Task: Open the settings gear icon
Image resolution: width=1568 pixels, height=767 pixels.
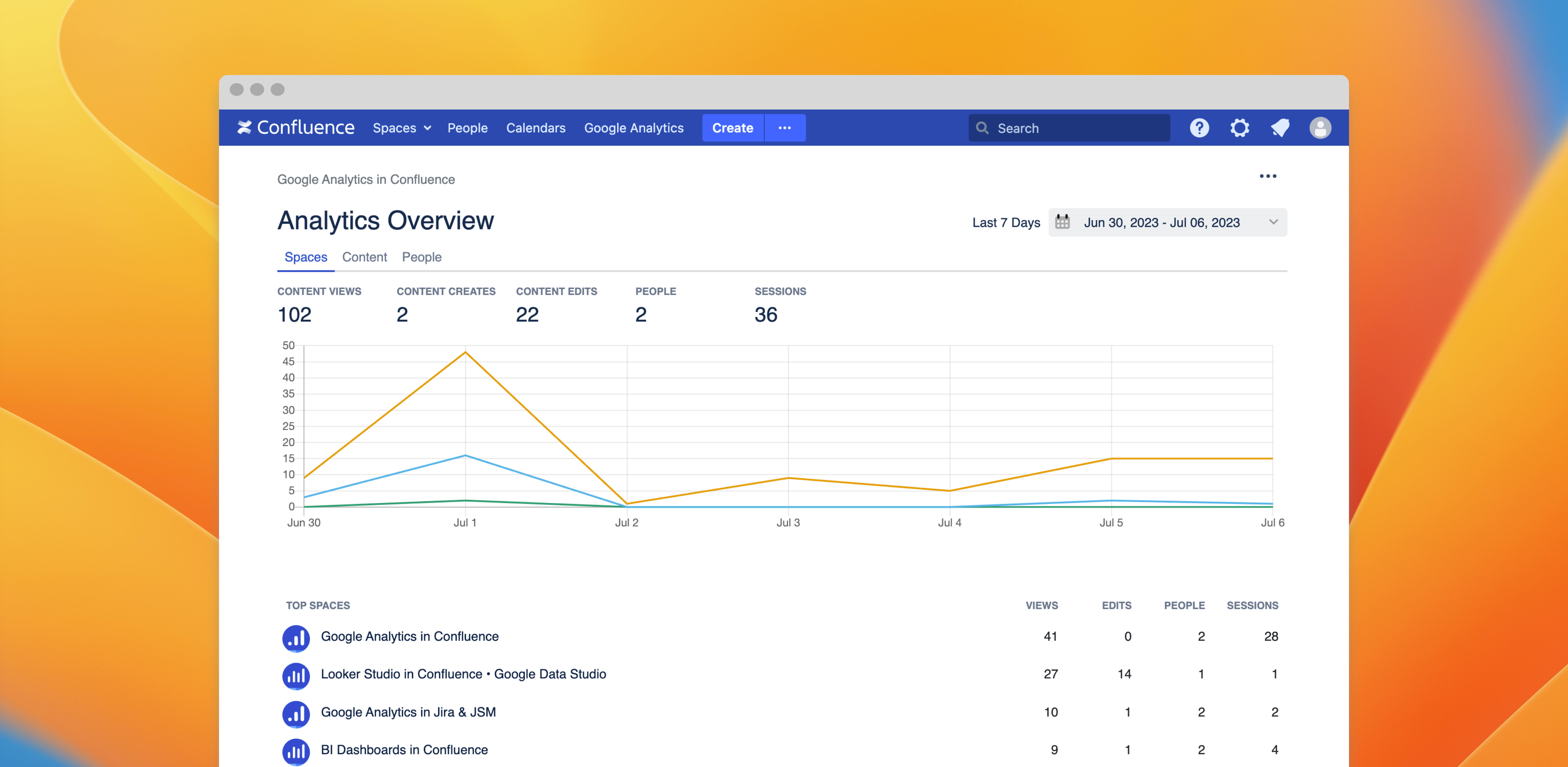Action: click(x=1239, y=128)
